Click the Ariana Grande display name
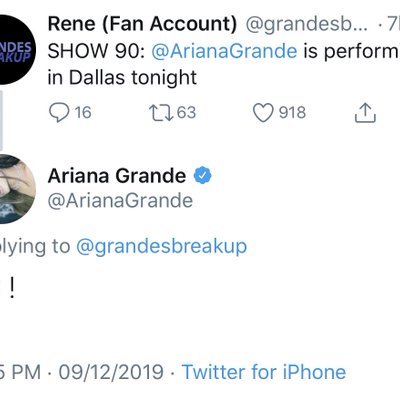Image resolution: width=400 pixels, height=400 pixels. 117,176
